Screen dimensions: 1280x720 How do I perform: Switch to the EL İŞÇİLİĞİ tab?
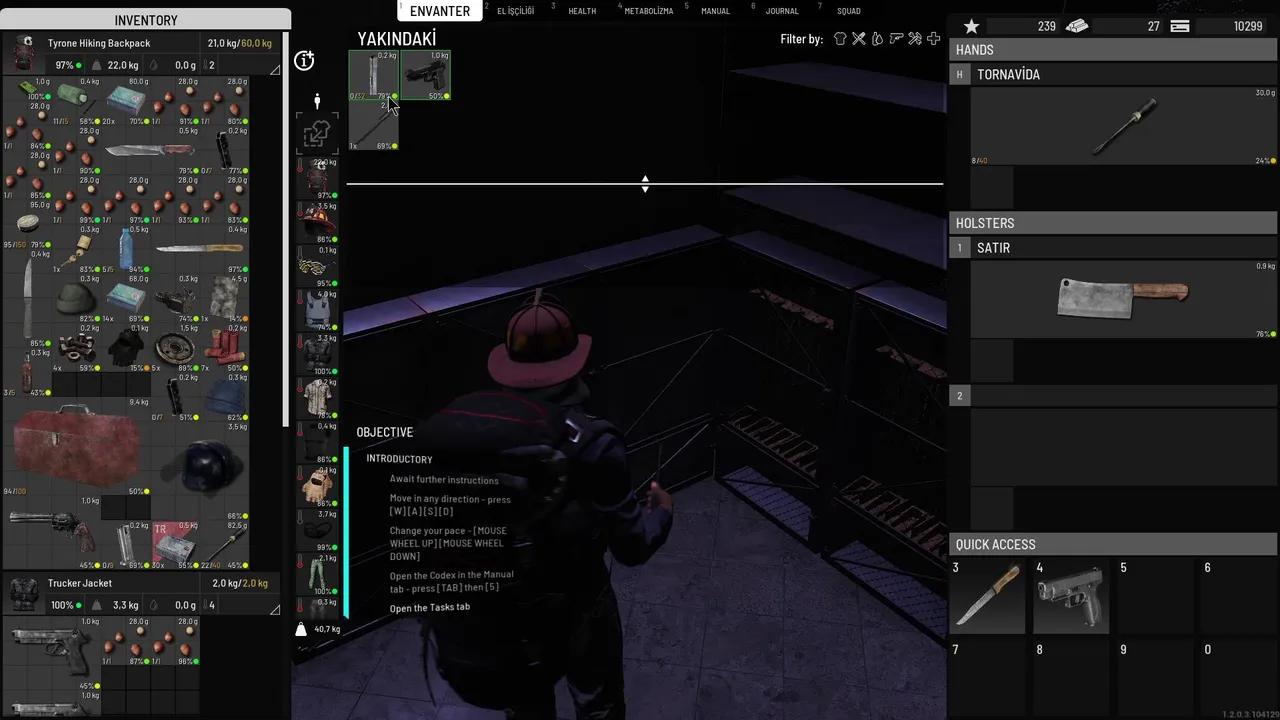pos(516,11)
